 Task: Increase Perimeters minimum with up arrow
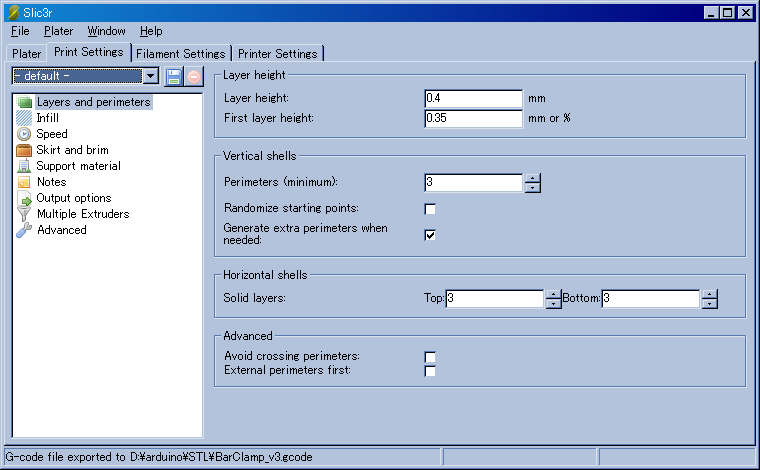[x=533, y=178]
